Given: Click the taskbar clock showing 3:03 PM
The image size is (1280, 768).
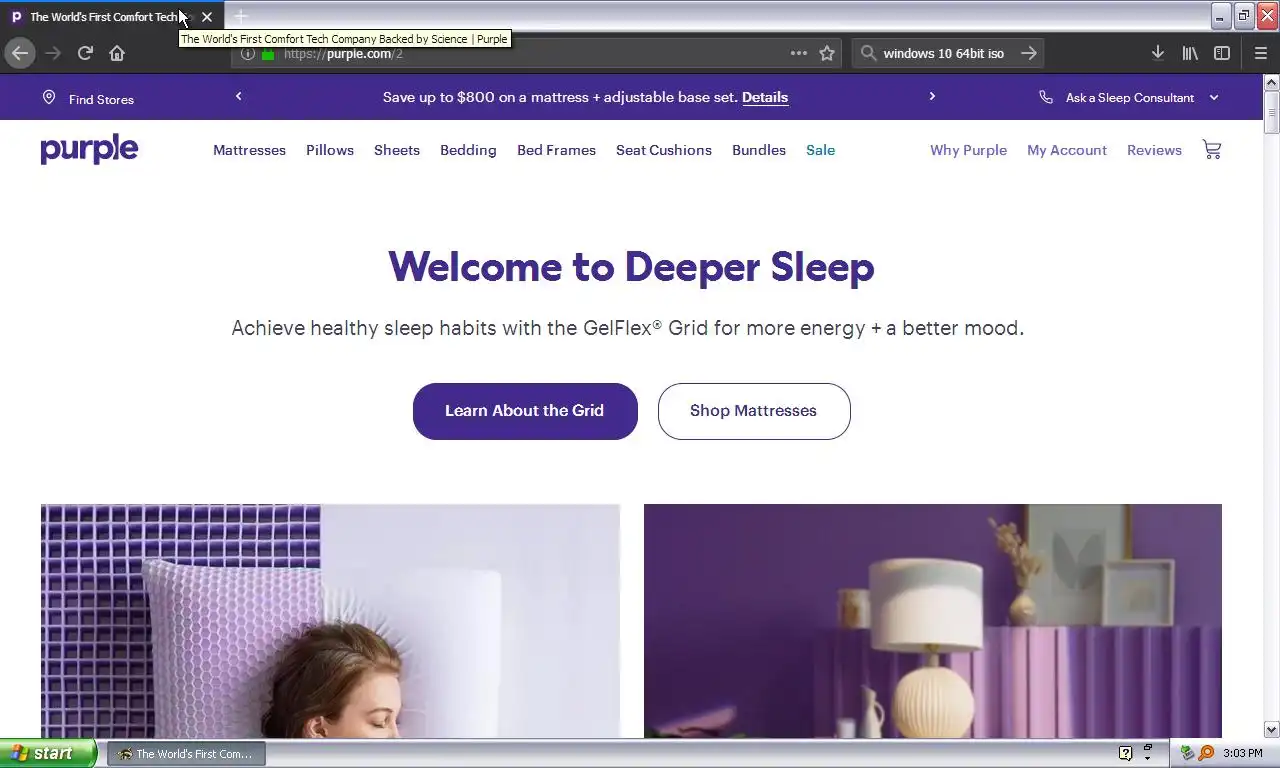Looking at the screenshot, I should pos(1242,753).
